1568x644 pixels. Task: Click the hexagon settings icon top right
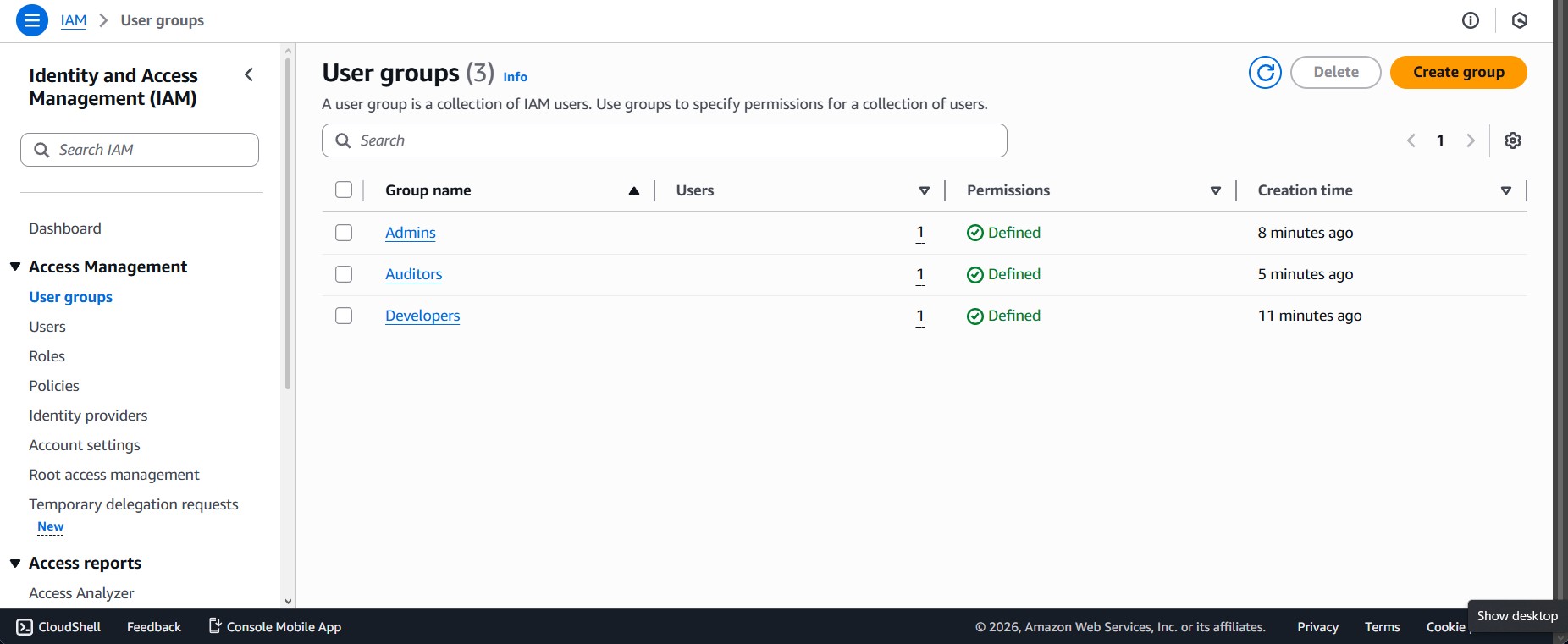[1519, 20]
